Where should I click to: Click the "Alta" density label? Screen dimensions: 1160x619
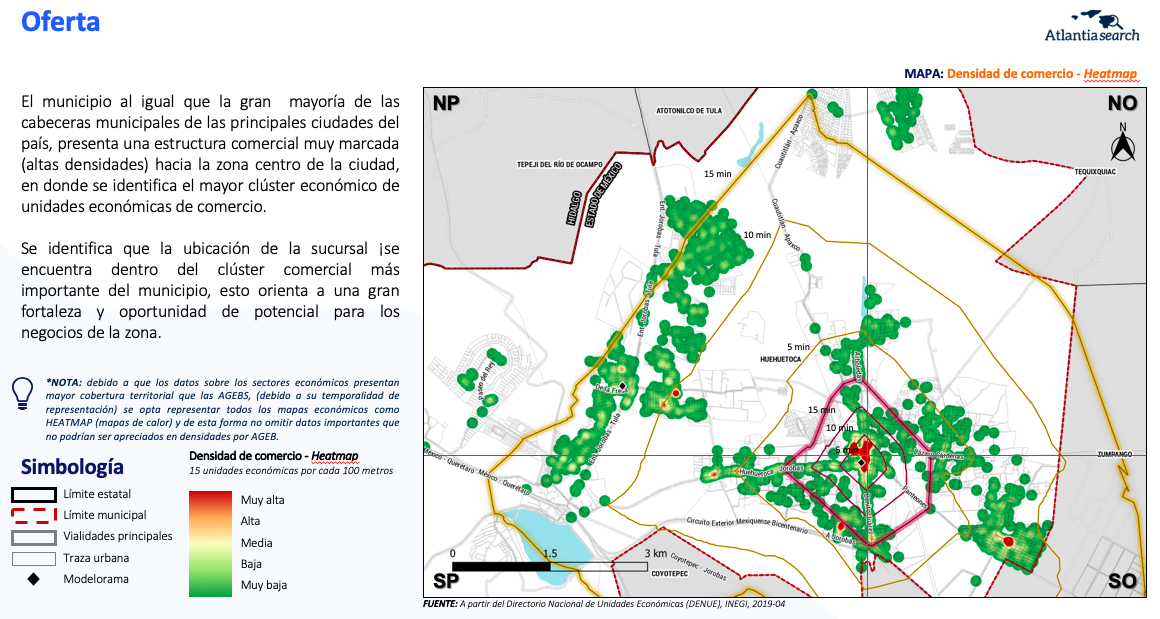click(x=250, y=521)
